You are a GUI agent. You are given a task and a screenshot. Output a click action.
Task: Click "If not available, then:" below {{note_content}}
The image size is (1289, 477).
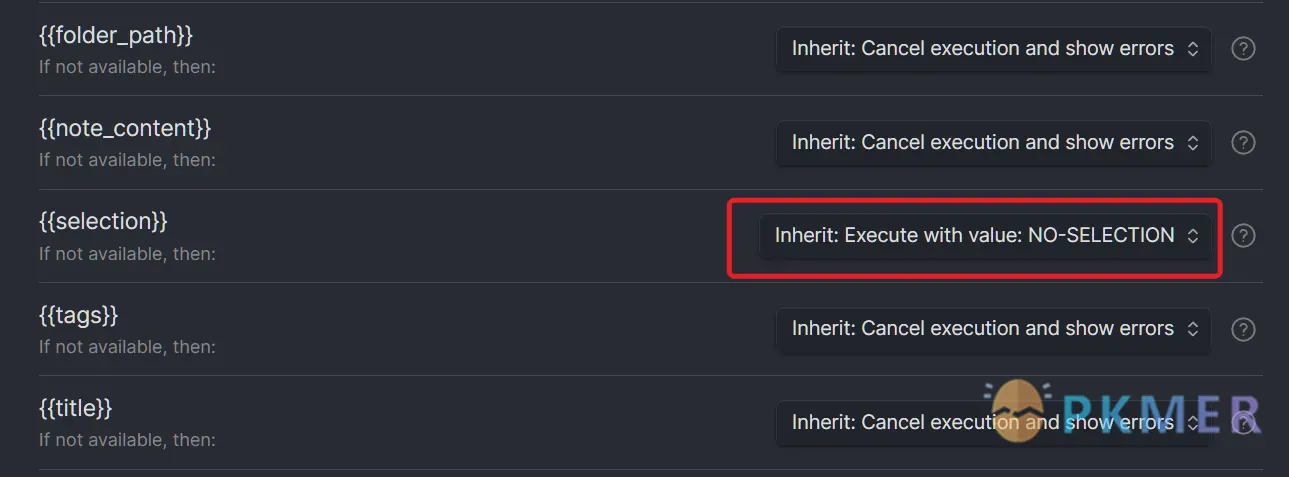click(127, 160)
